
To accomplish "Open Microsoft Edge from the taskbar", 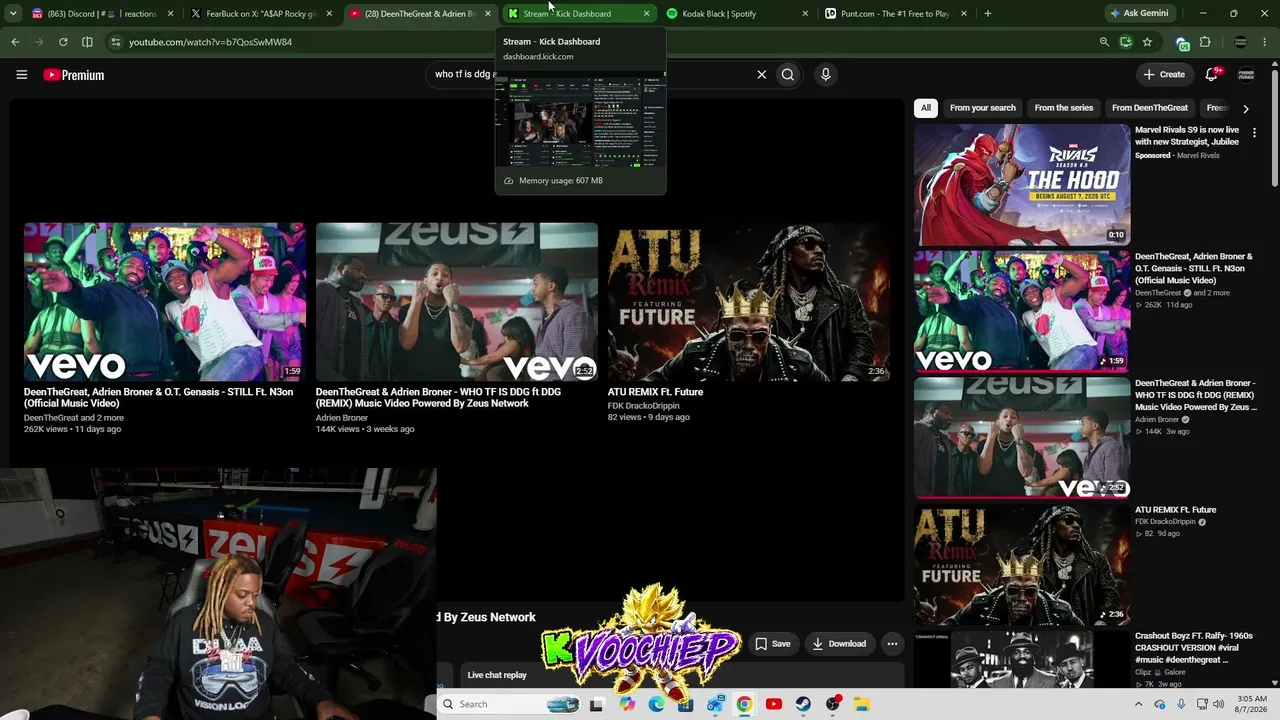I will point(656,704).
